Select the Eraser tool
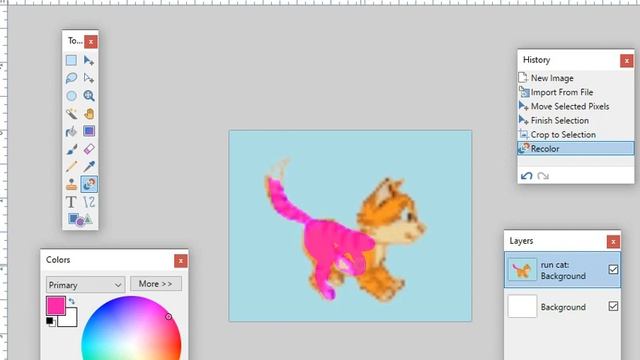 [89, 149]
